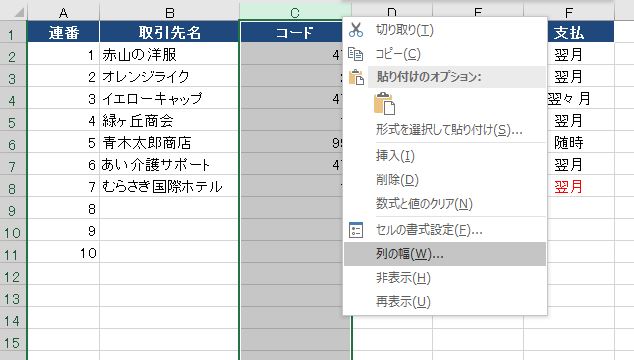
Task: Click 翌月 cell in row 7
Action: pos(581,165)
